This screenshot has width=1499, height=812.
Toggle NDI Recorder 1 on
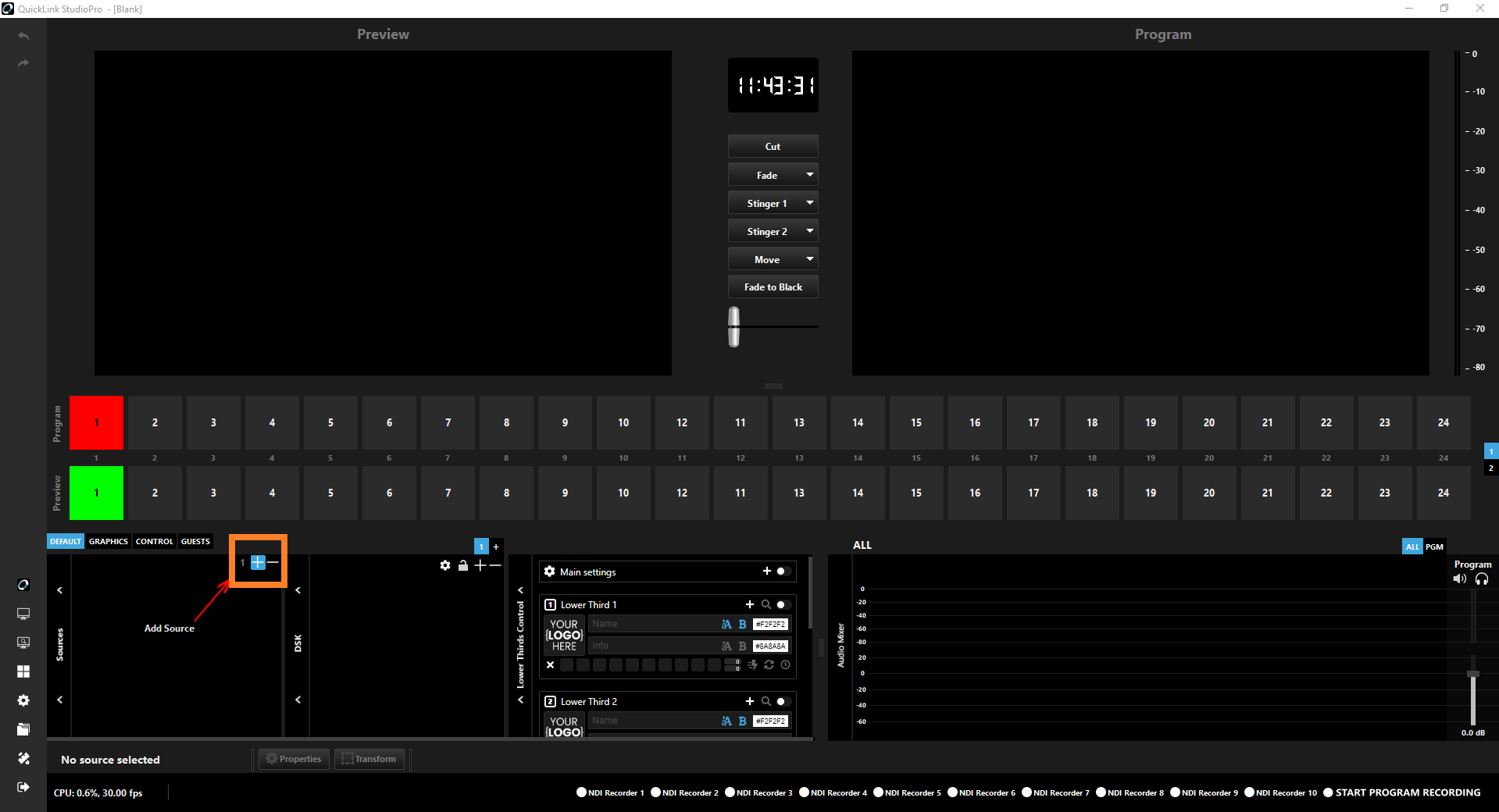pos(581,792)
